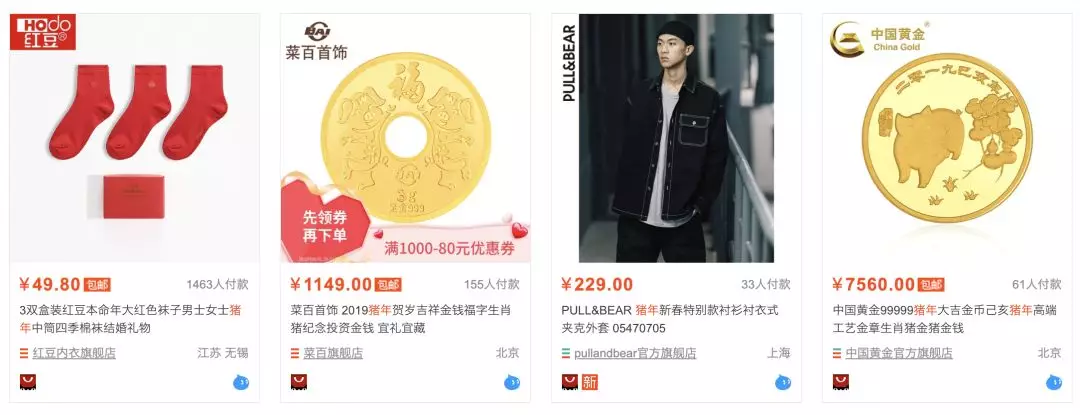Click the Tmall icon under the PULL&BEAR jacket
Image resolution: width=1080 pixels, height=415 pixels.
click(570, 383)
